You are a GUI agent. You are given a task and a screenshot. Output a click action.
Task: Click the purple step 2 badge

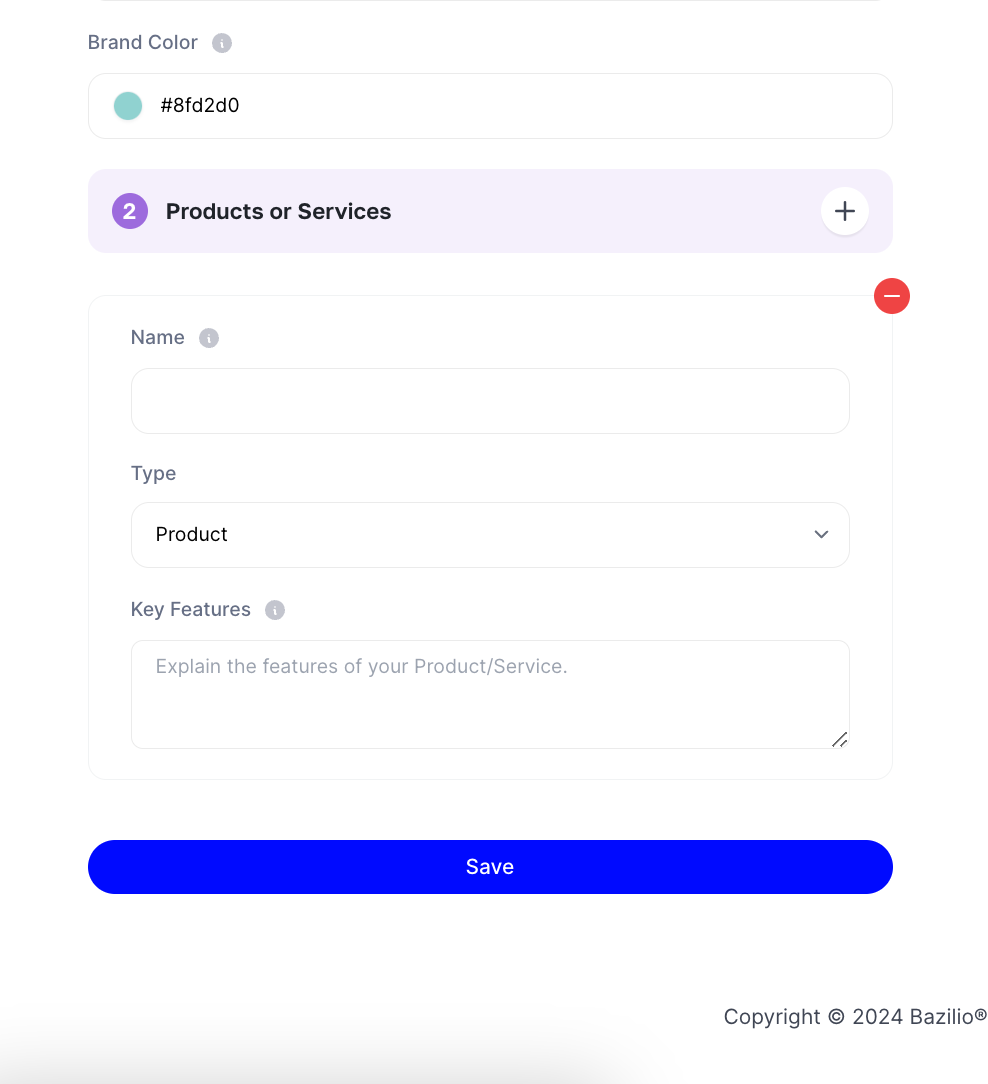point(130,212)
